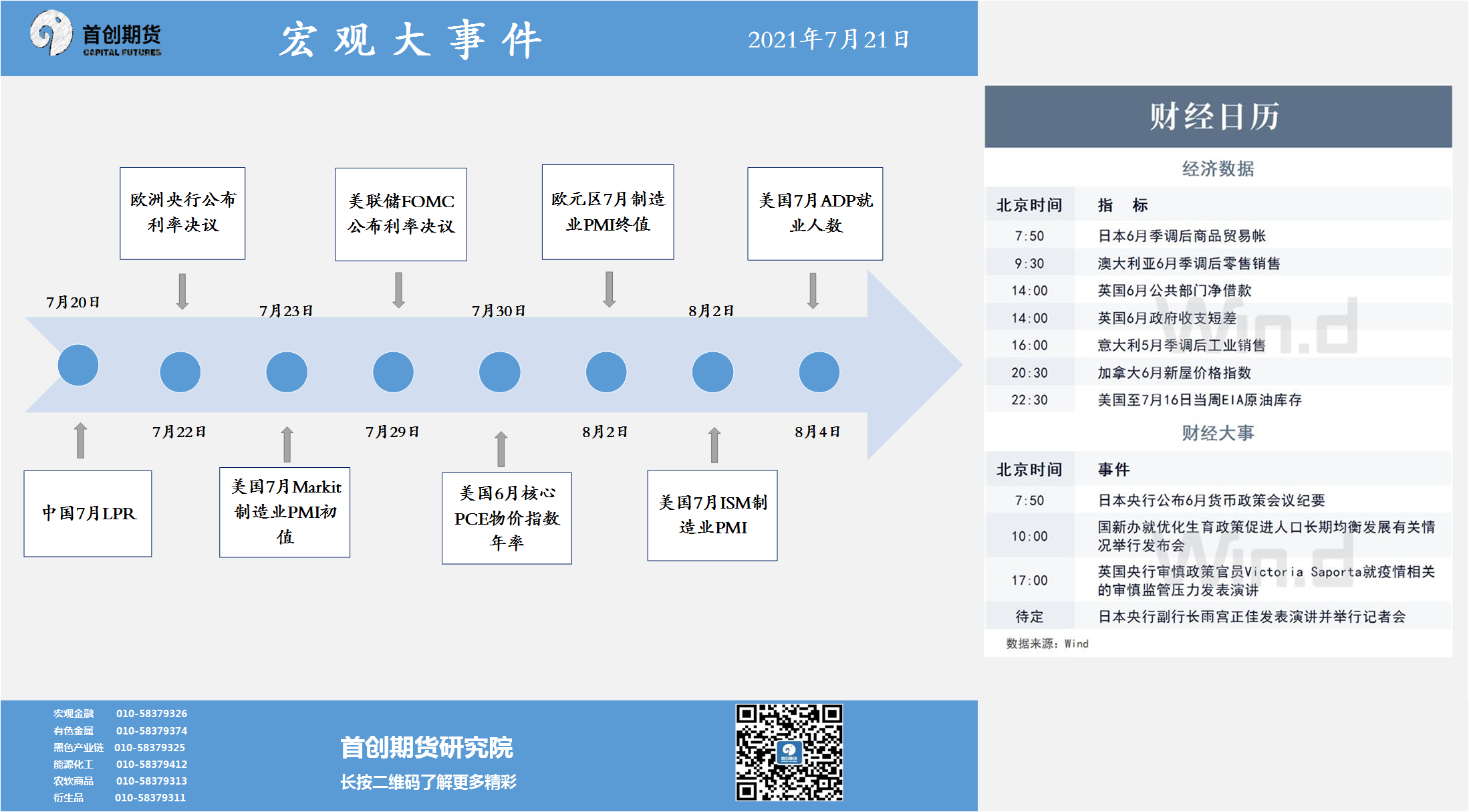
Task: Click the 7月20日 date label
Action: (73, 302)
